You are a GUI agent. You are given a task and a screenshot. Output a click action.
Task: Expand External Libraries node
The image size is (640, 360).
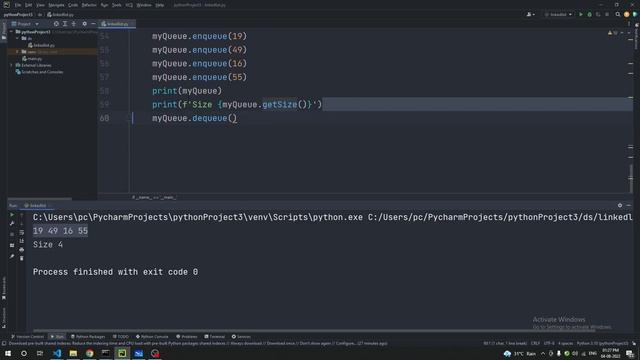click(11, 65)
